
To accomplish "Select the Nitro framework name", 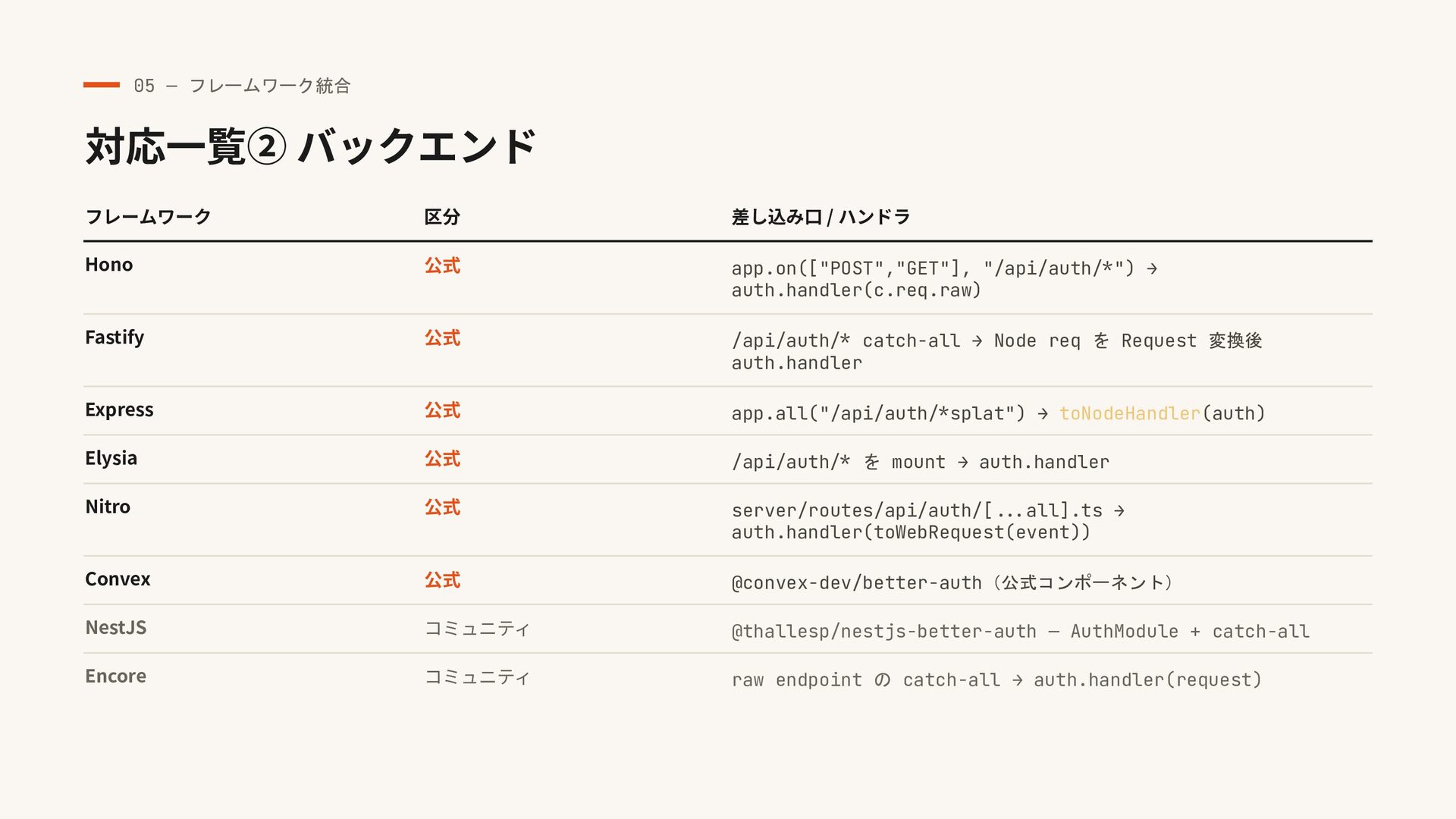I will click(x=108, y=507).
